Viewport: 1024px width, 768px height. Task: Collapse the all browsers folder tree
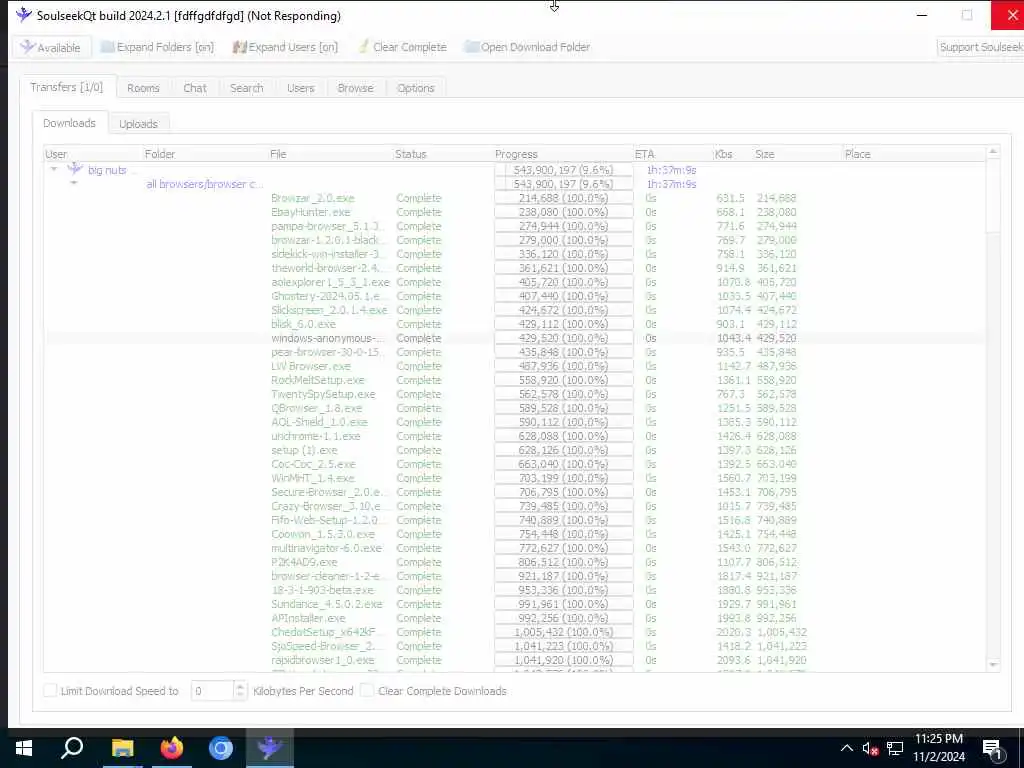click(x=74, y=183)
